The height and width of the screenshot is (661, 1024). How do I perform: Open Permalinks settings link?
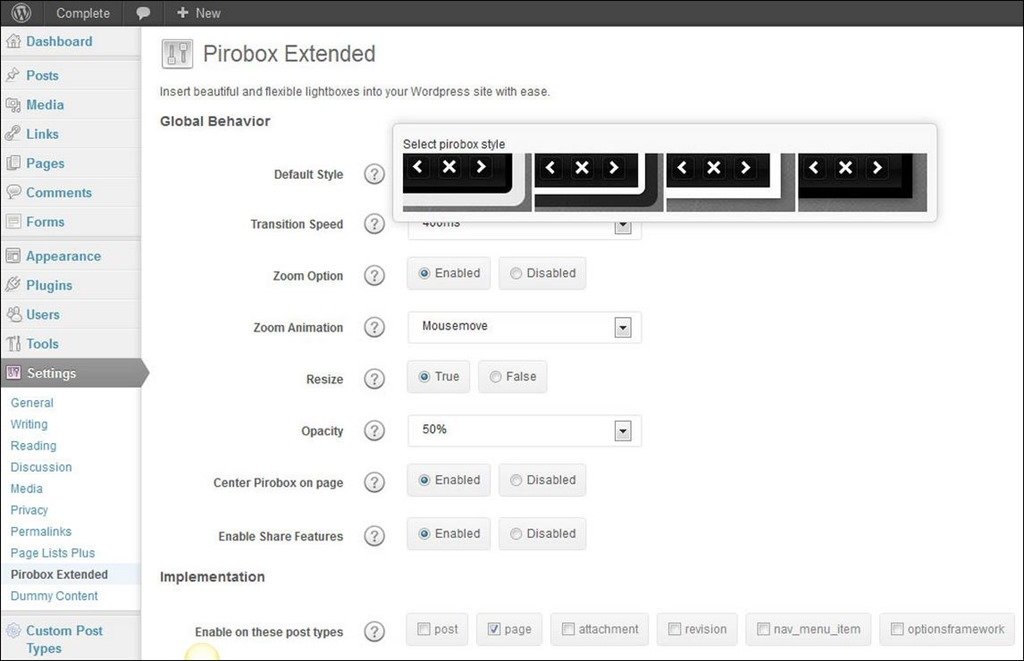(x=41, y=532)
